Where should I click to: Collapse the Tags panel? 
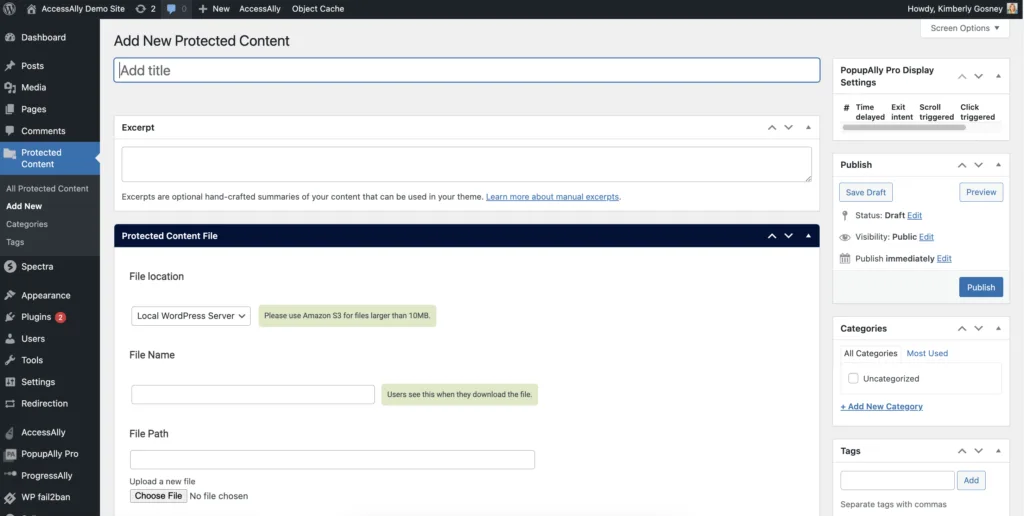tap(999, 451)
